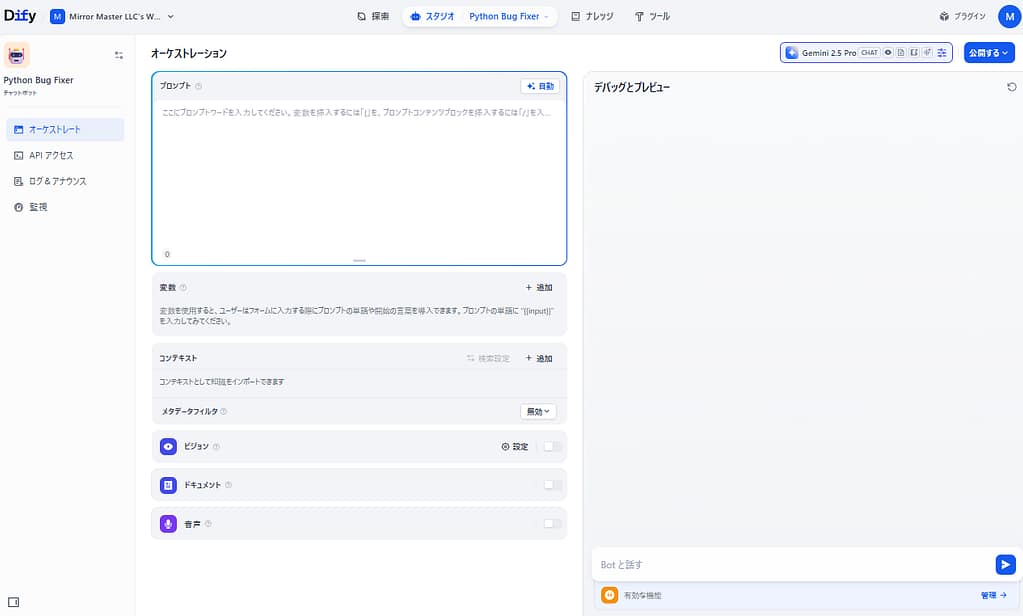Viewport: 1023px width, 616px height.
Task: Open the user profile avatar M
Action: coord(1008,16)
